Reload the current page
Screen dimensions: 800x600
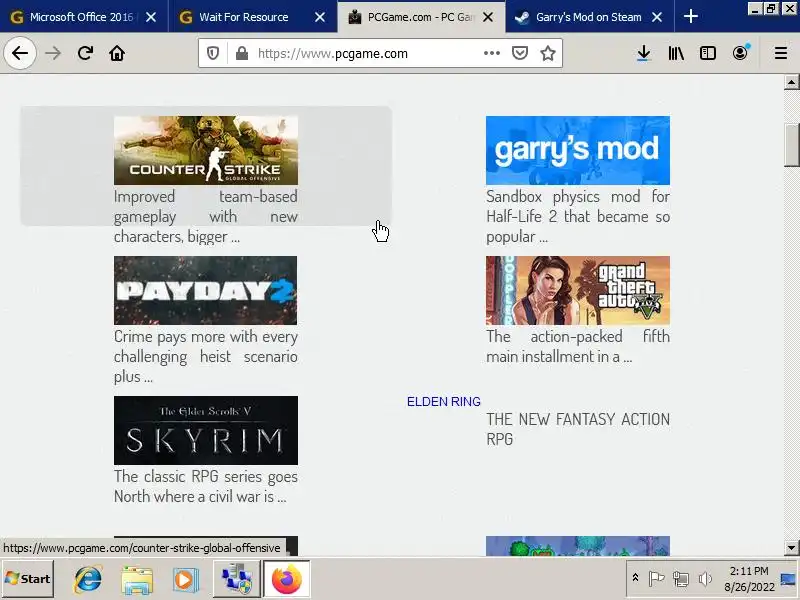click(x=85, y=53)
